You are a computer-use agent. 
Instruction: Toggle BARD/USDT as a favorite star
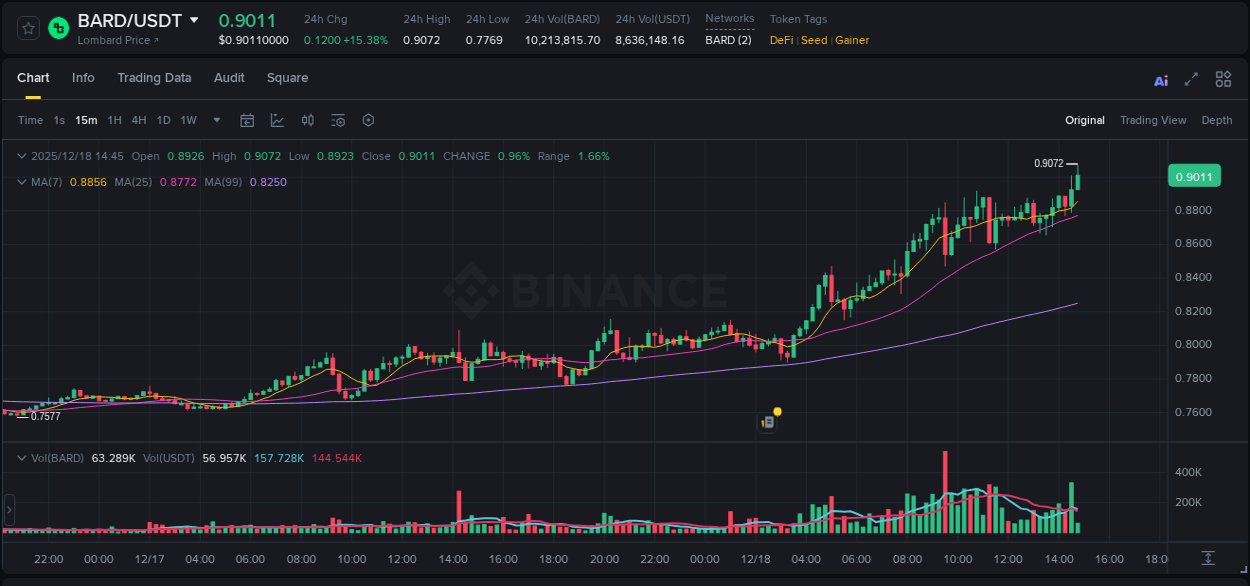pyautogui.click(x=27, y=27)
